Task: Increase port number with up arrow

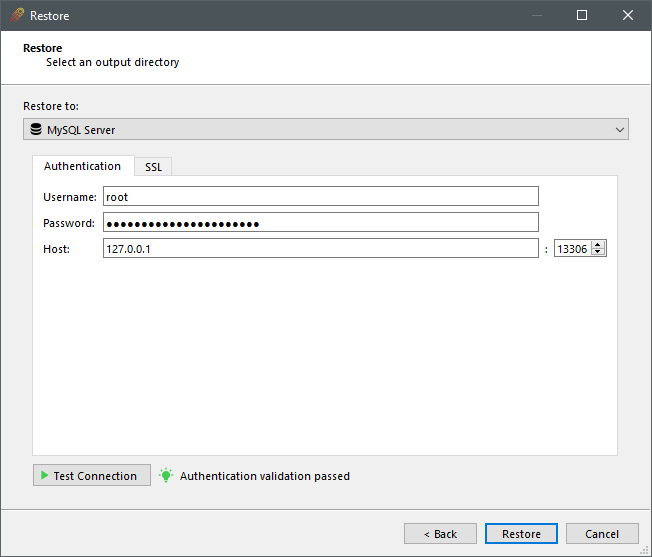Action: coord(598,244)
